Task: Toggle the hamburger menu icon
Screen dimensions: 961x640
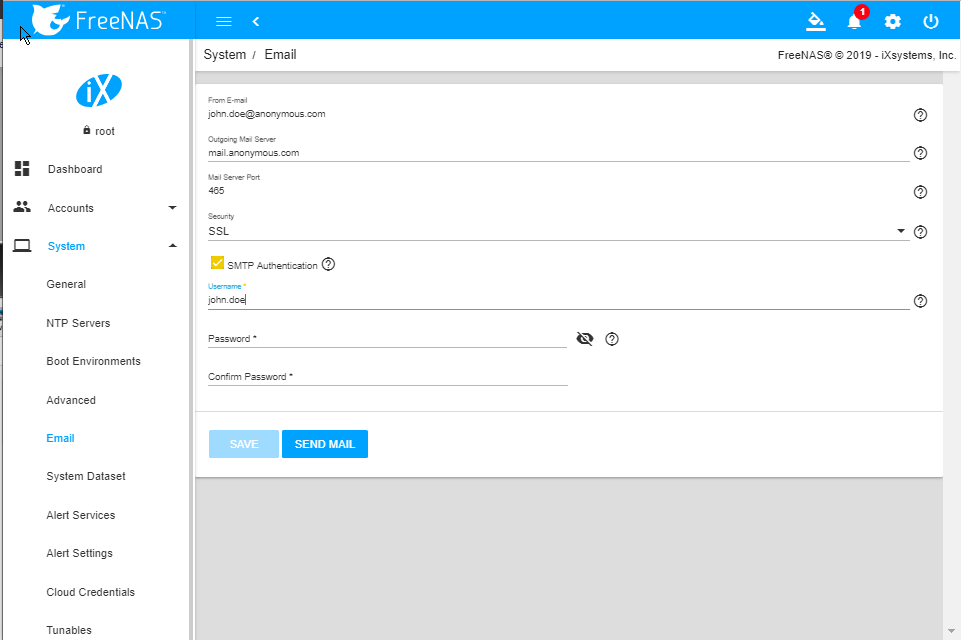Action: (224, 21)
